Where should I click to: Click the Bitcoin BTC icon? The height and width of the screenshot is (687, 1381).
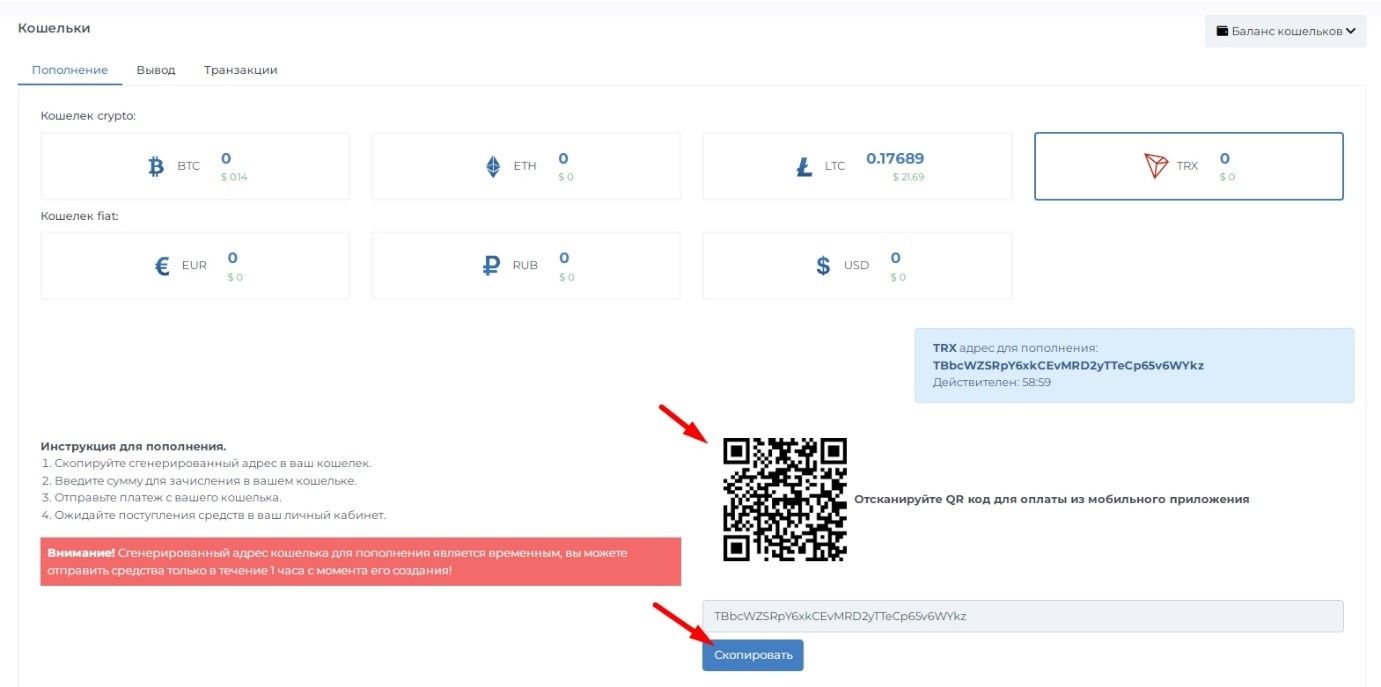[x=156, y=167]
